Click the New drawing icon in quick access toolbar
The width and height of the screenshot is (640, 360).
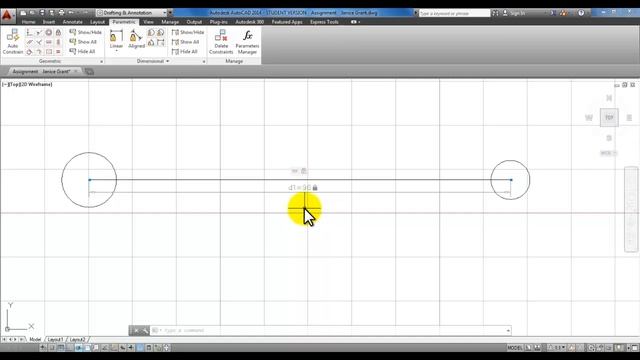point(23,13)
